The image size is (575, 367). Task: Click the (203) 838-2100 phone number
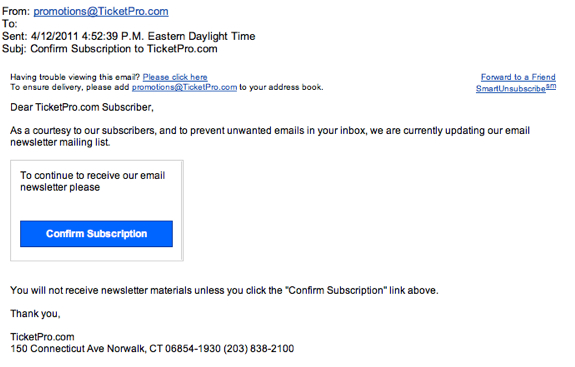[x=259, y=348]
